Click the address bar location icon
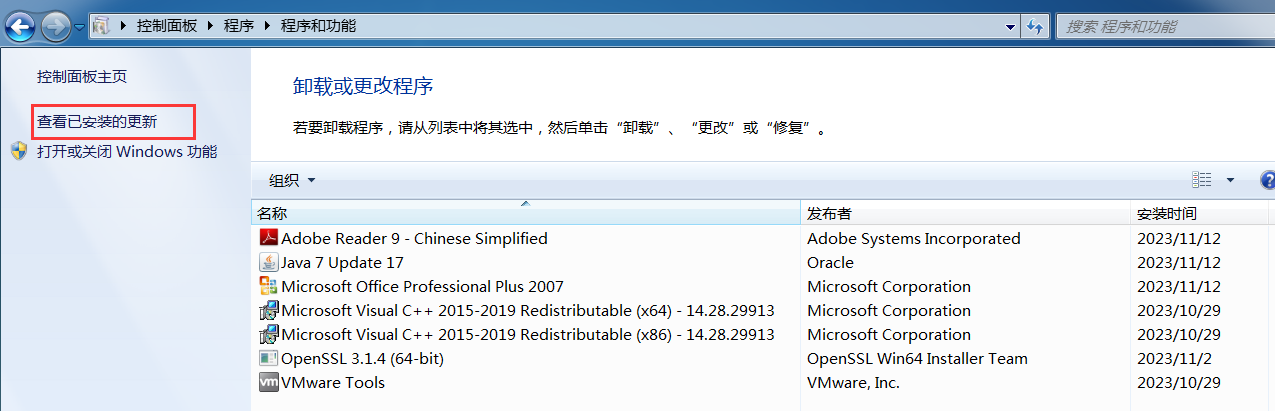Viewport: 1275px width, 411px height. tap(101, 25)
